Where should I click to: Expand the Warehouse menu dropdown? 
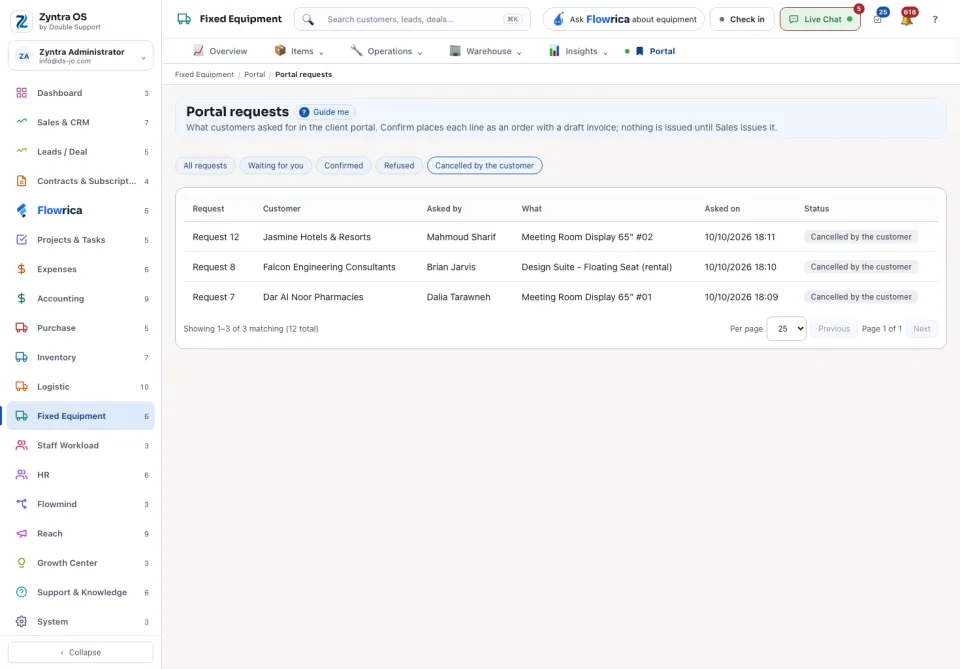click(486, 51)
